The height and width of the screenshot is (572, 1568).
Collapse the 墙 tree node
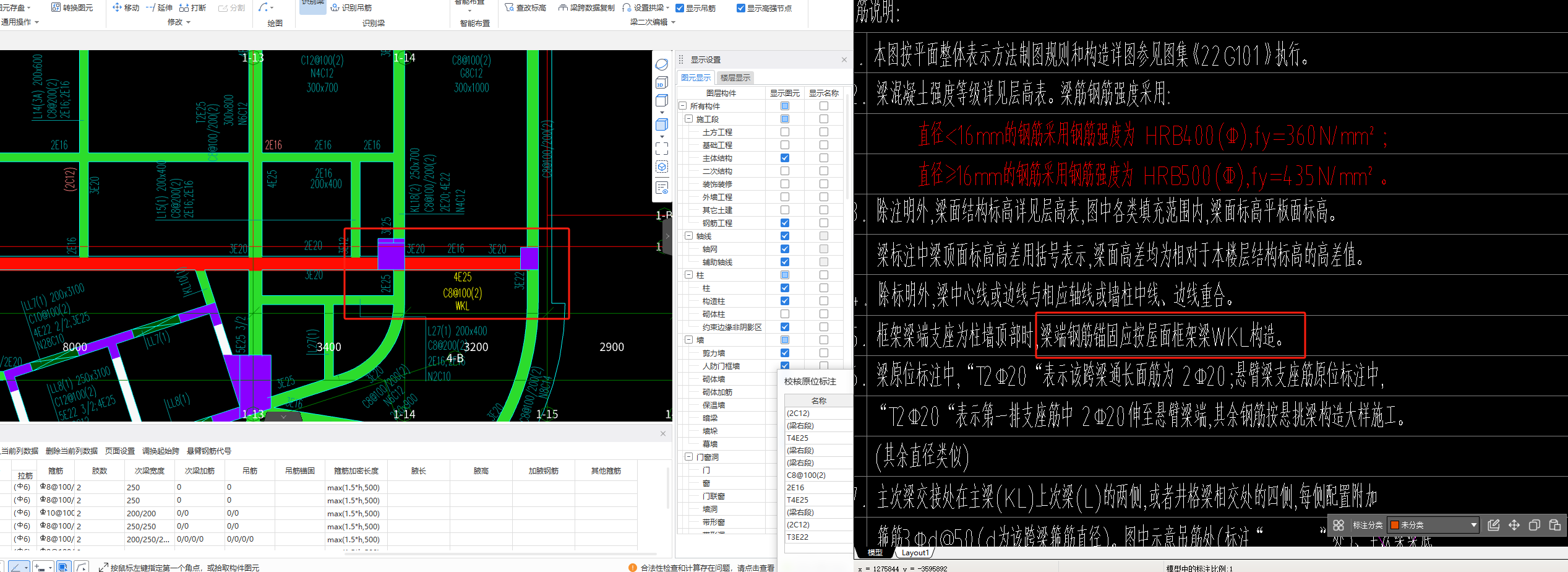(688, 340)
